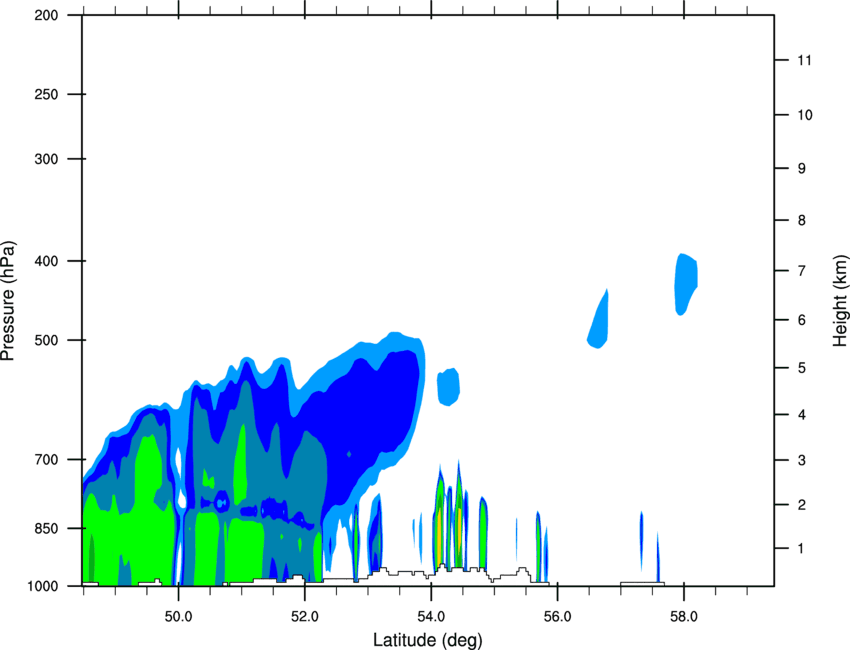The image size is (850, 650).
Task: Click height tick label 4
Action: (802, 415)
